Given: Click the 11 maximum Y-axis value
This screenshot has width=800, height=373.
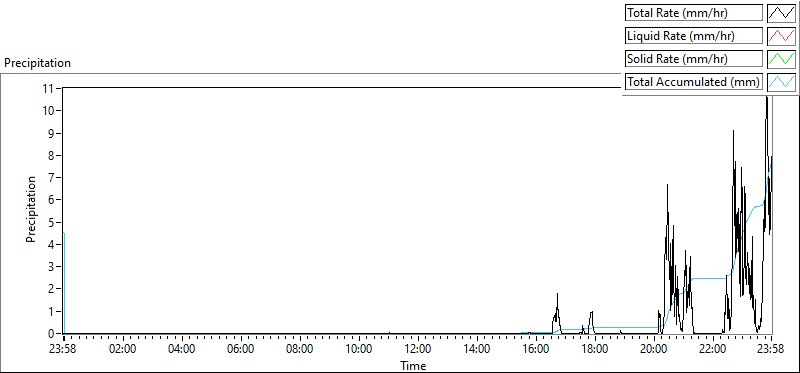Looking at the screenshot, I should click(49, 88).
